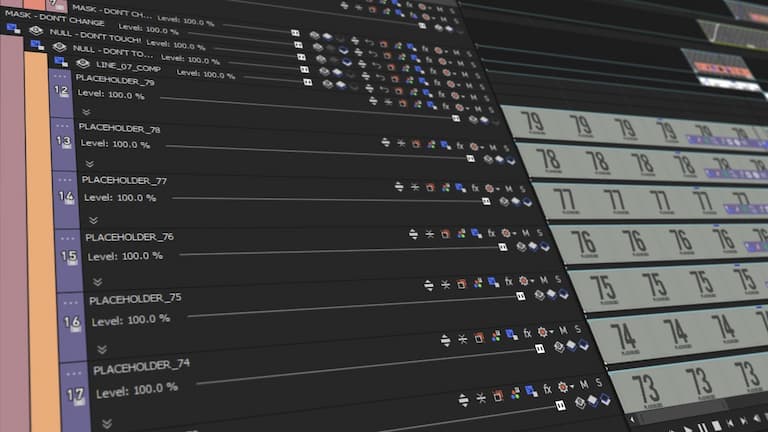Click Level: 100.0 % under PLACEHOLDER_79
The image size is (768, 432).
tap(111, 94)
